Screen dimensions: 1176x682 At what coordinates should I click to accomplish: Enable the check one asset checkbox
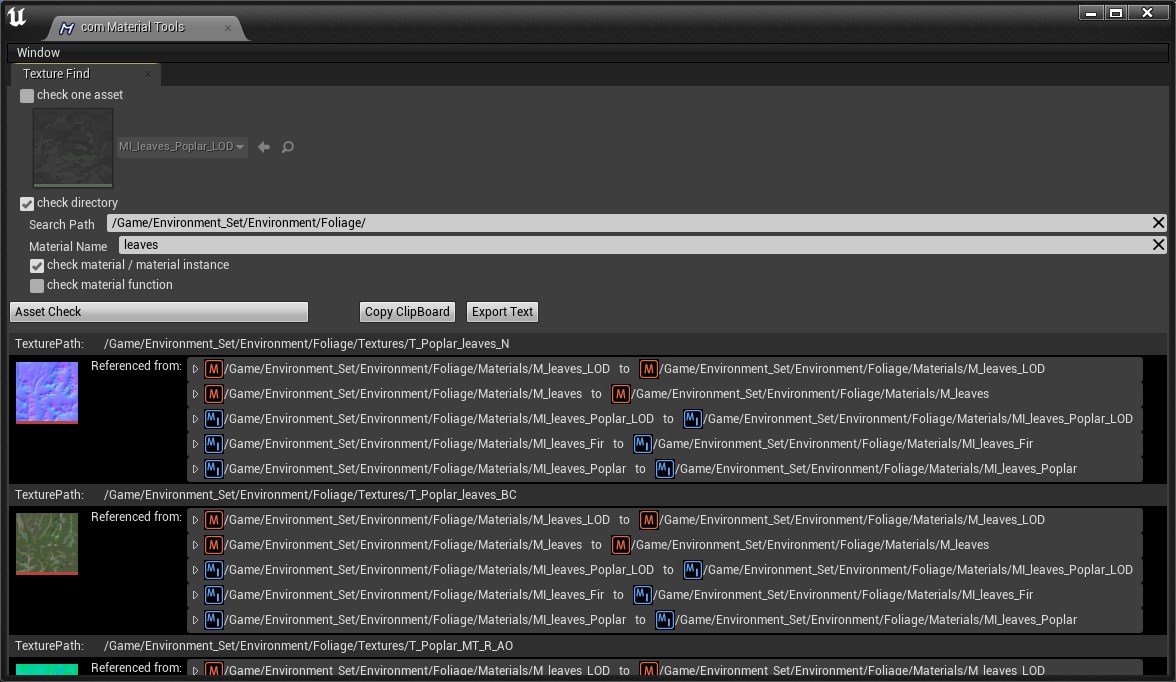27,96
